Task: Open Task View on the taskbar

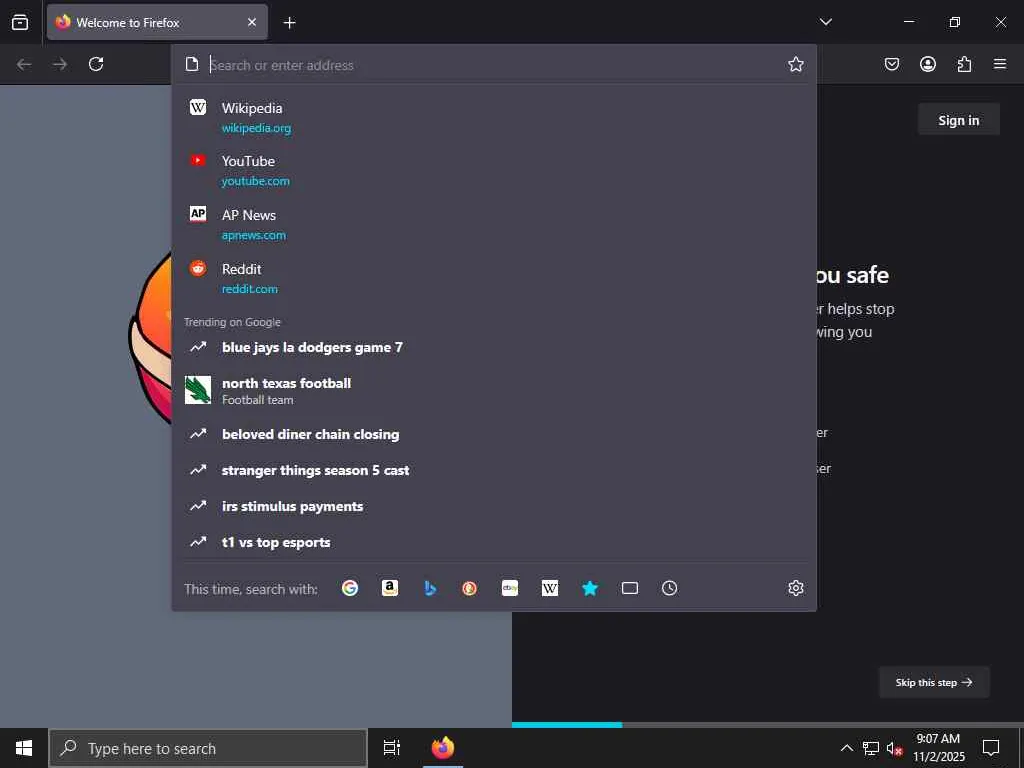Action: [x=392, y=748]
